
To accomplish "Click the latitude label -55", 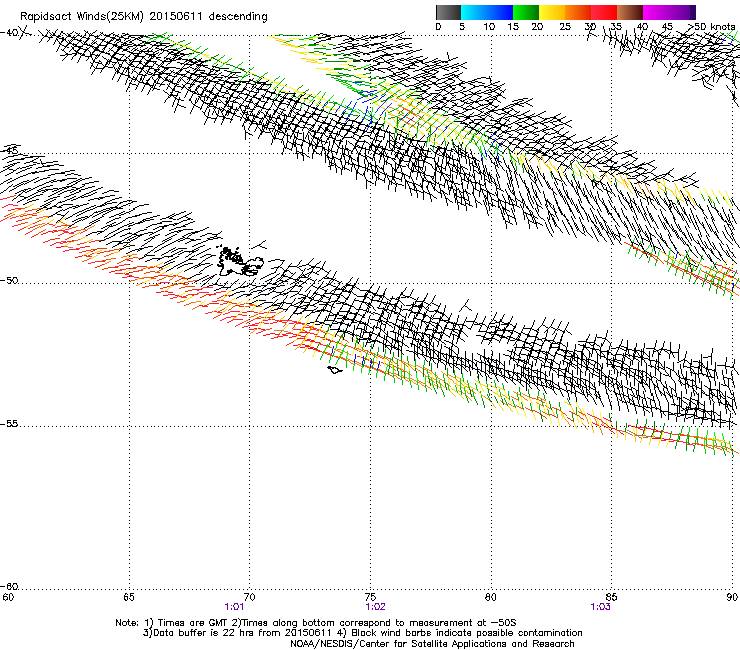I will 9,424.
